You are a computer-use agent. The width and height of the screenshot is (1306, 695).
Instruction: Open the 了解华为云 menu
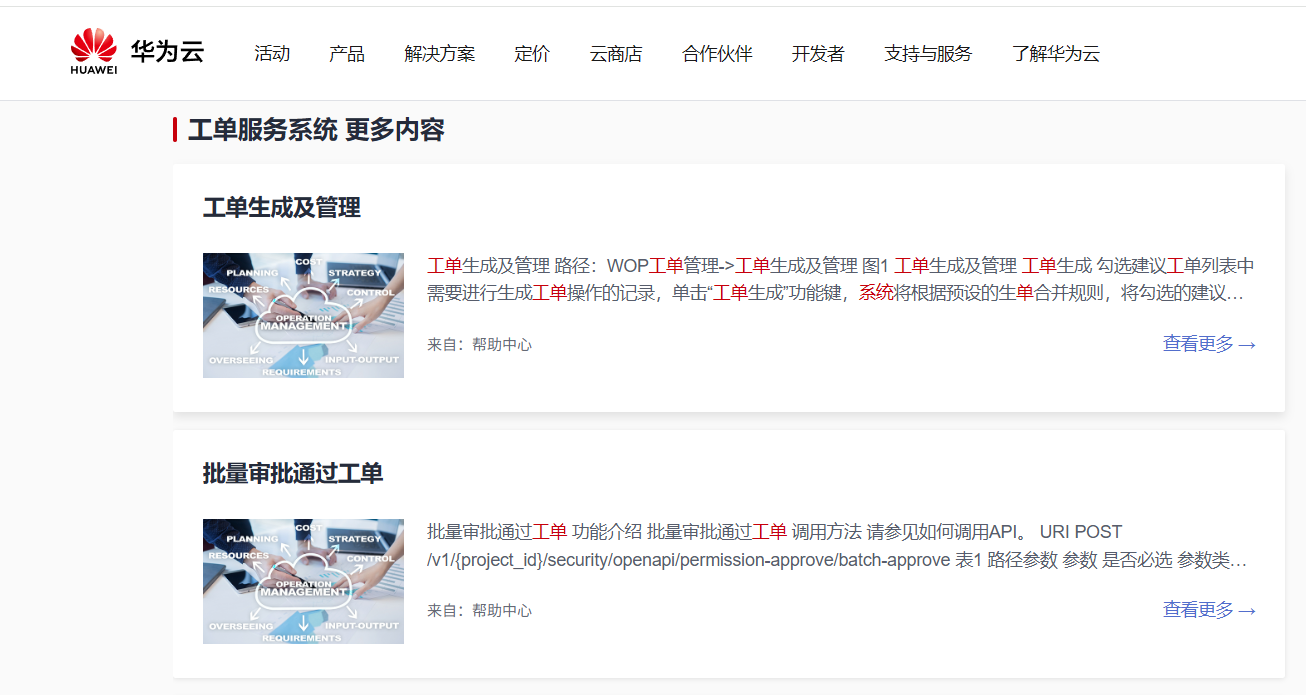[x=1056, y=54]
